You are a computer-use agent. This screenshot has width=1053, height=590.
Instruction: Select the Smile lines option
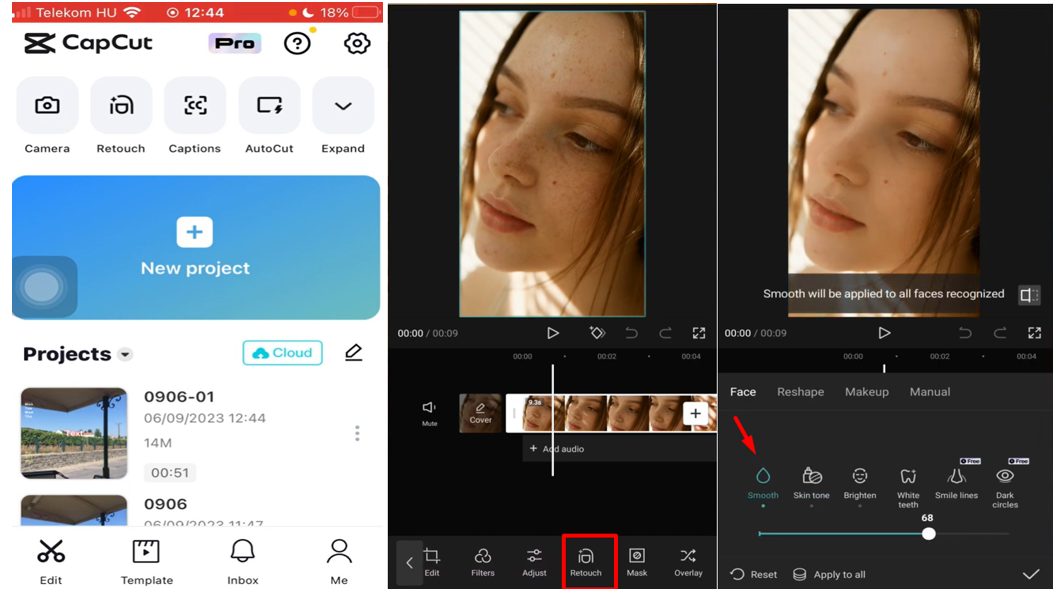[x=956, y=482]
